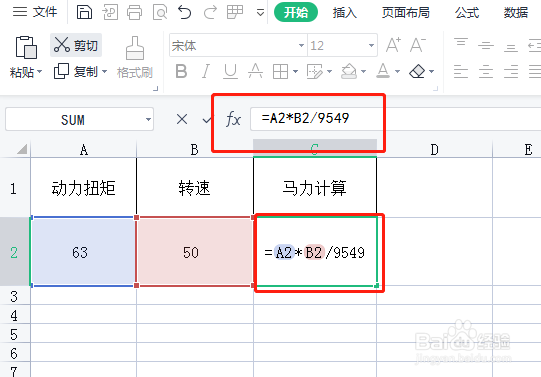Expand the 复制 dropdown arrow
The width and height of the screenshot is (541, 377).
(x=105, y=72)
